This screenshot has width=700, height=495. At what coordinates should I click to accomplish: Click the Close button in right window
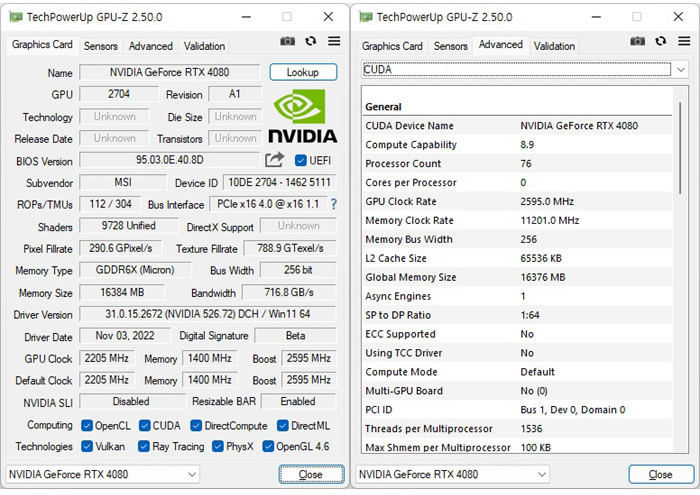click(x=661, y=474)
